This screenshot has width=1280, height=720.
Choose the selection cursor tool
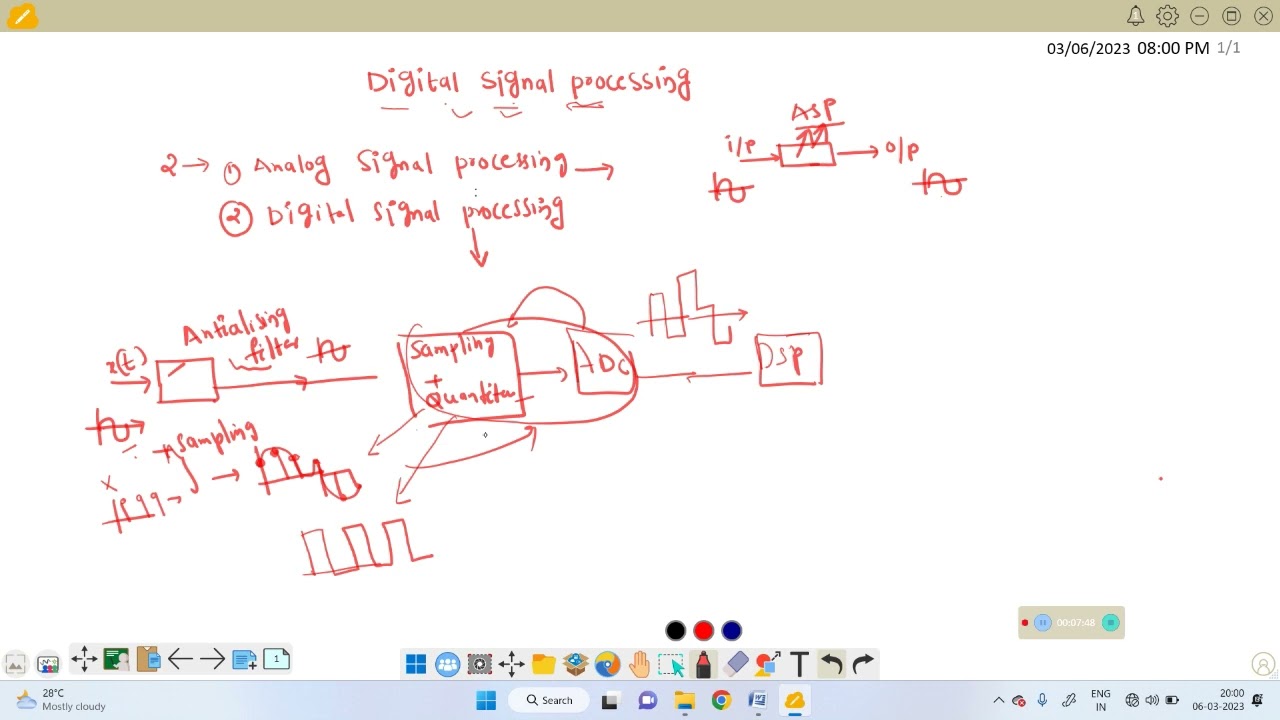pos(671,664)
